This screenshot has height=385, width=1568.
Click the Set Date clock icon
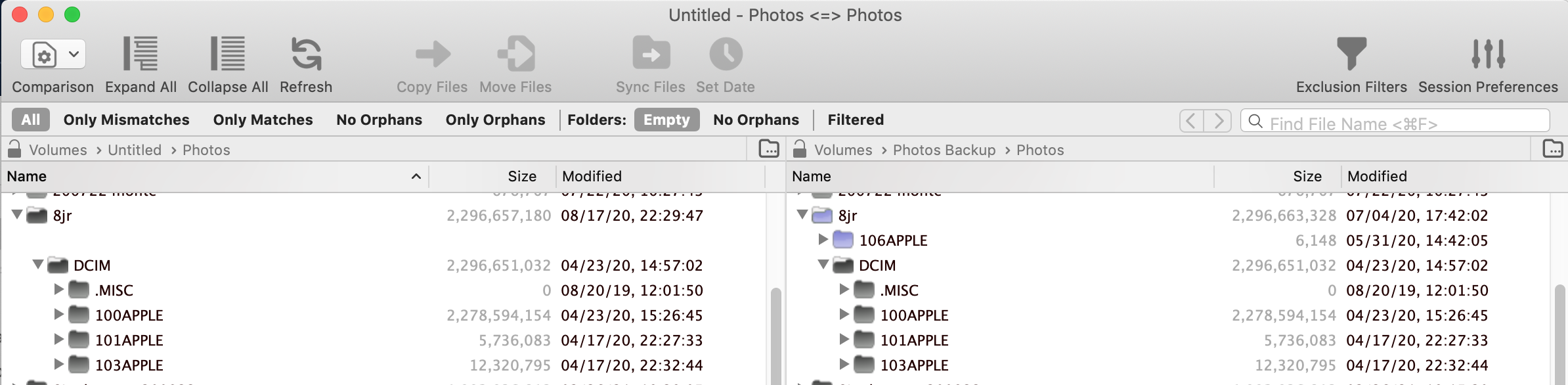(726, 53)
